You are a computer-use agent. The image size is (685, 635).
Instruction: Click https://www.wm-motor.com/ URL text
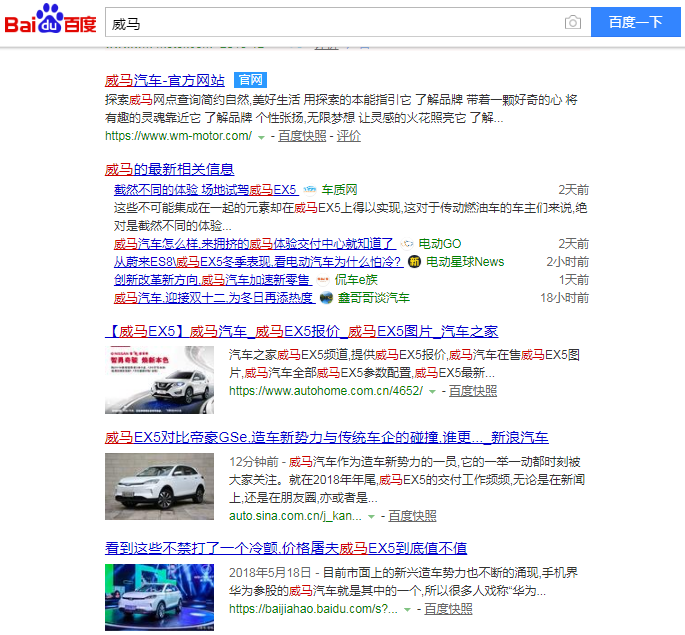tap(178, 136)
